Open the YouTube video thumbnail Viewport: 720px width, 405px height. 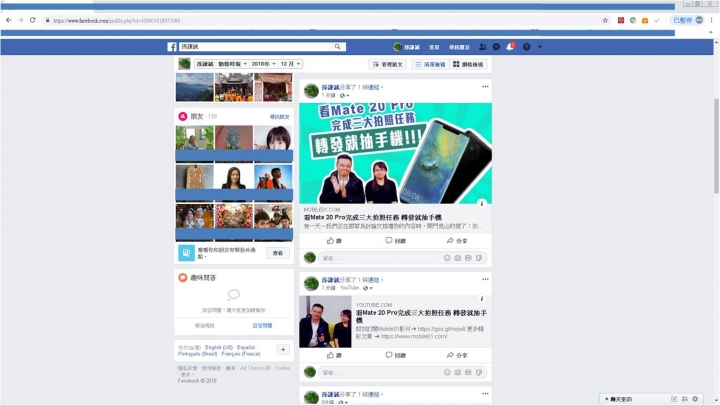[325, 321]
